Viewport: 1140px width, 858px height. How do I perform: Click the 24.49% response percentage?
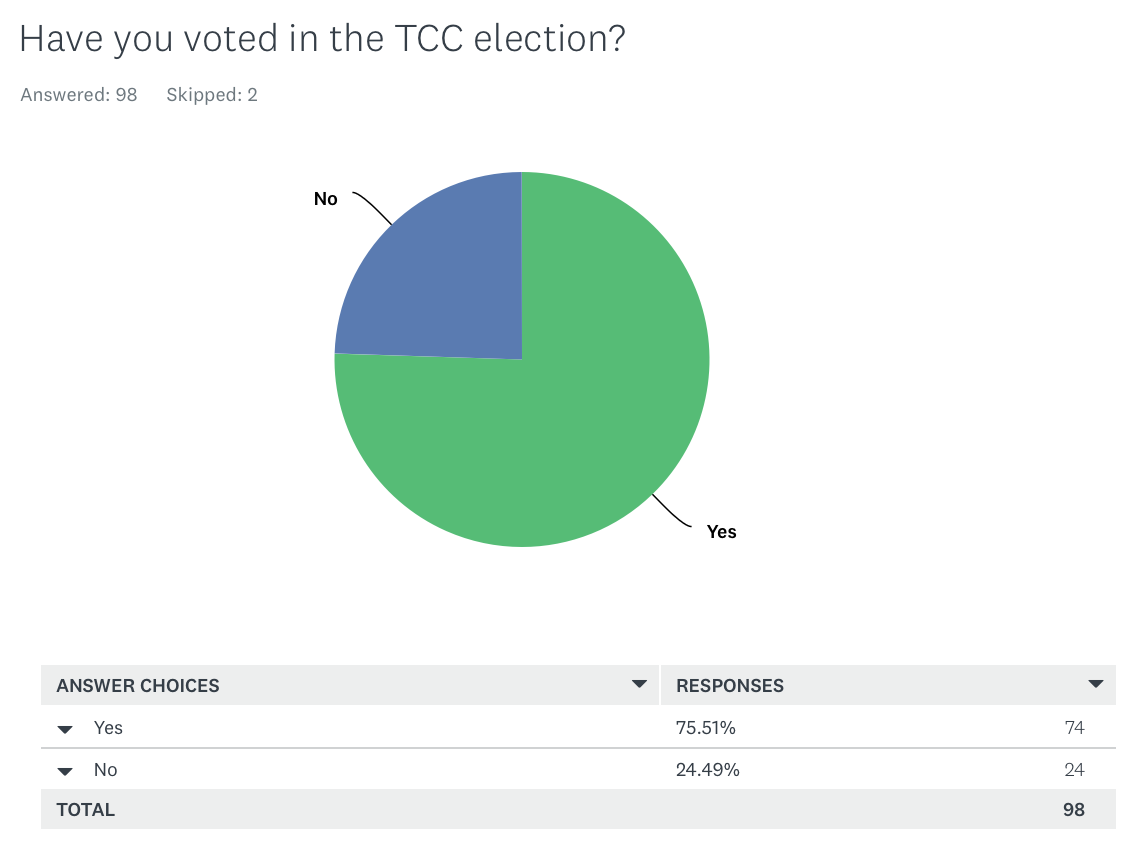tap(708, 770)
